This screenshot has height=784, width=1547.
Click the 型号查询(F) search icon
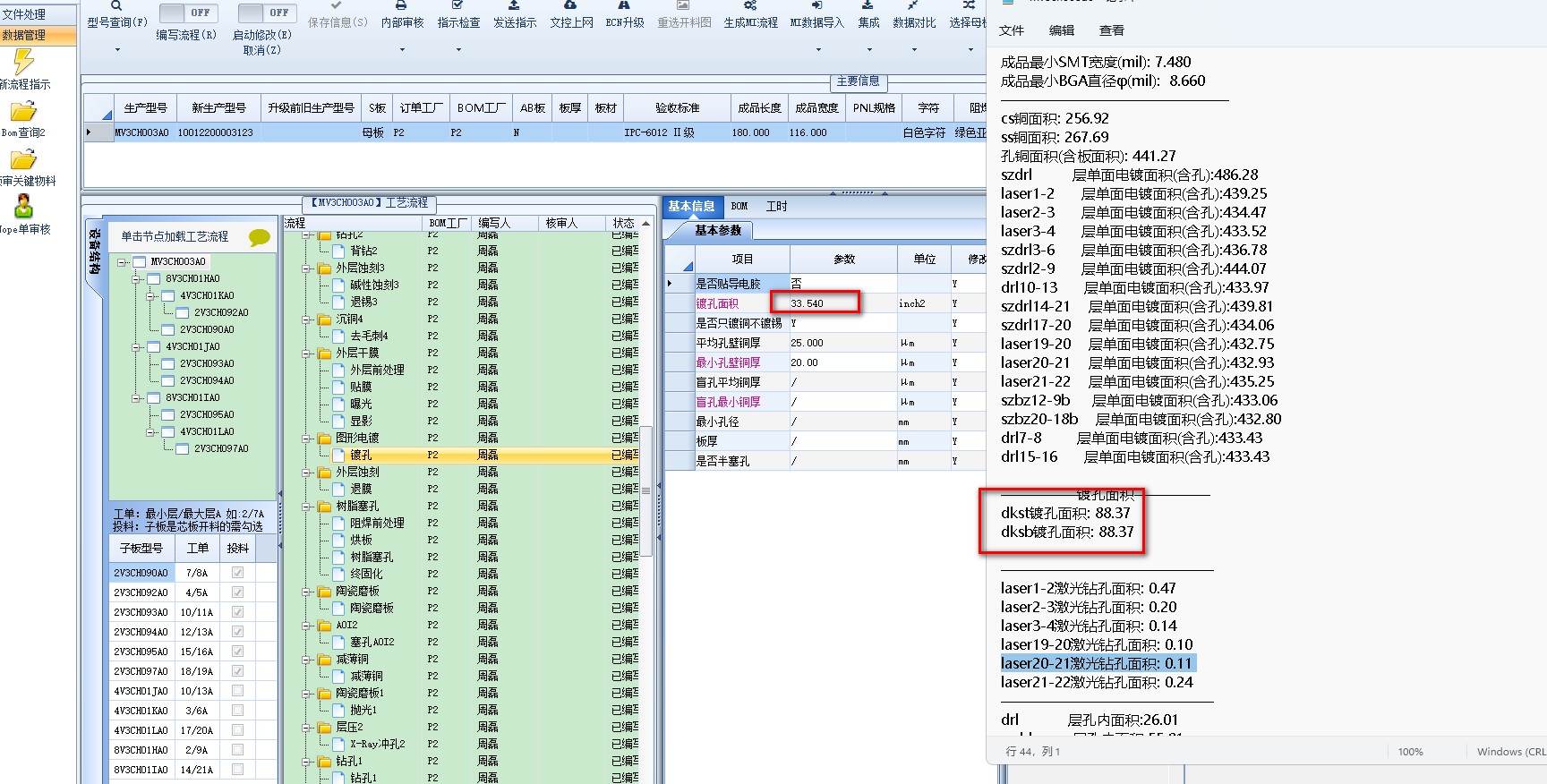tap(116, 5)
